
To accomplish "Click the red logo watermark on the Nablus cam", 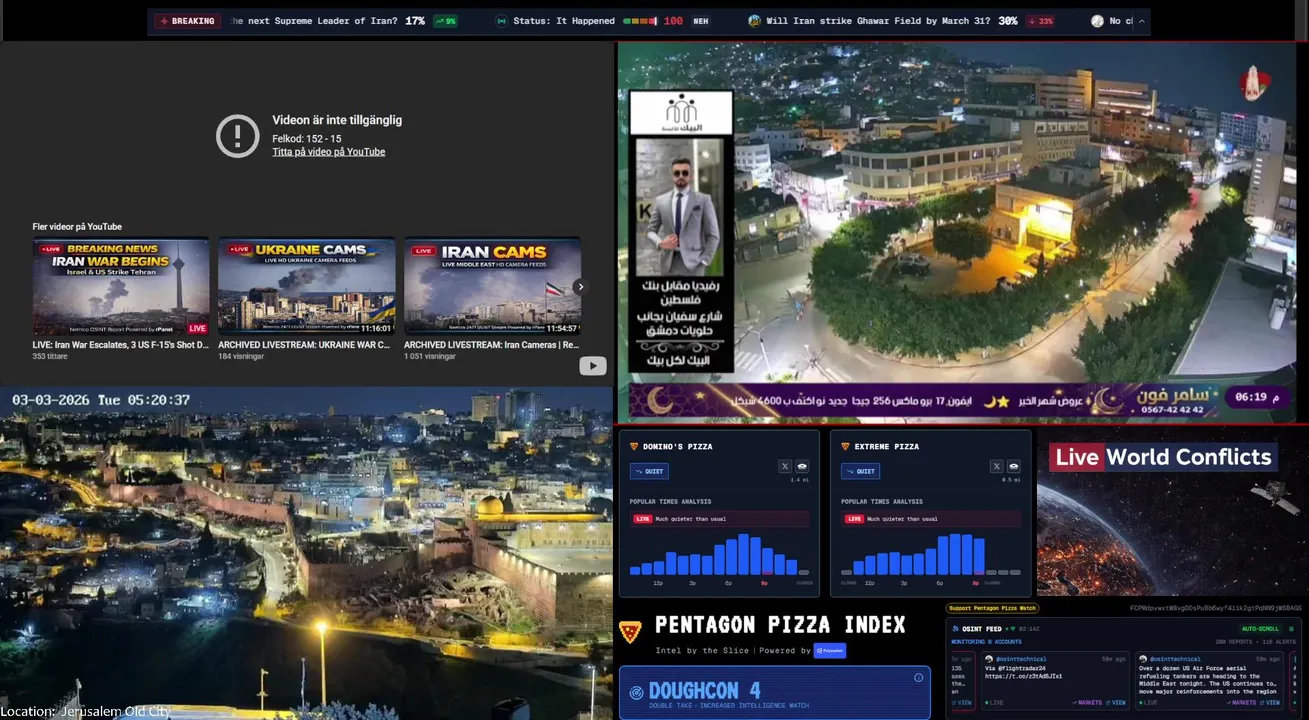I will (1253, 84).
